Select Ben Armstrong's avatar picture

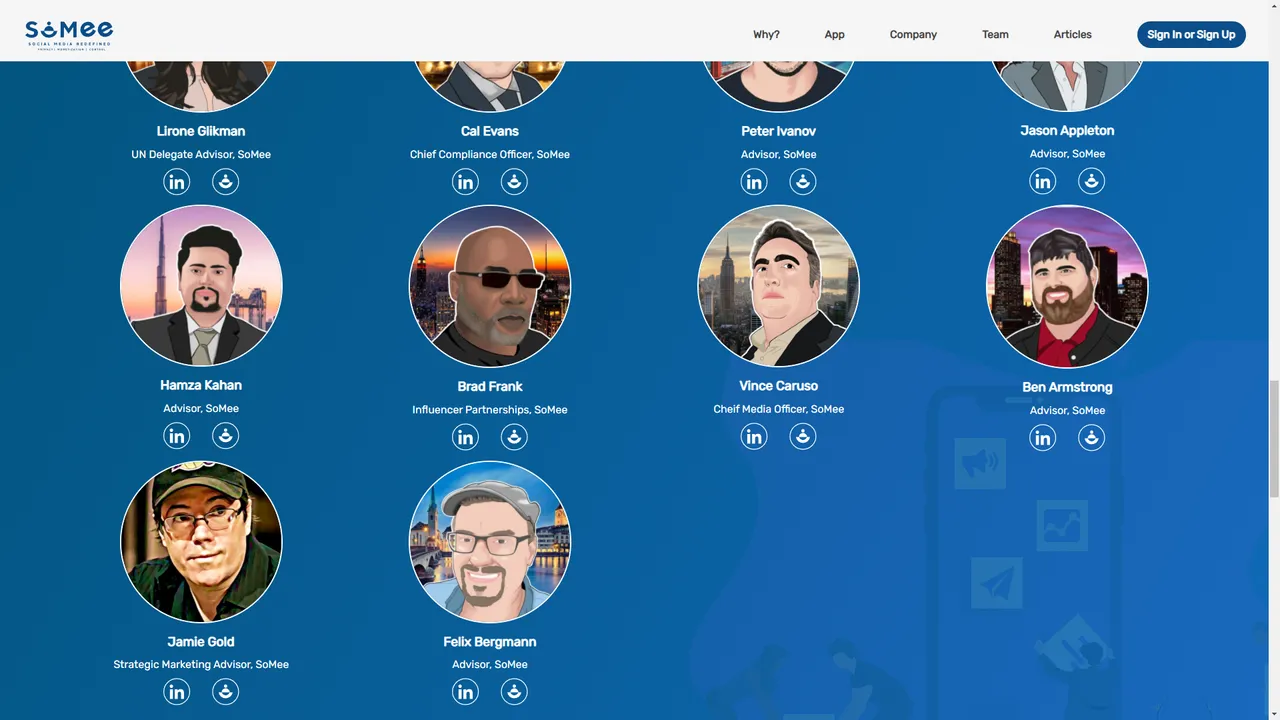(1067, 287)
